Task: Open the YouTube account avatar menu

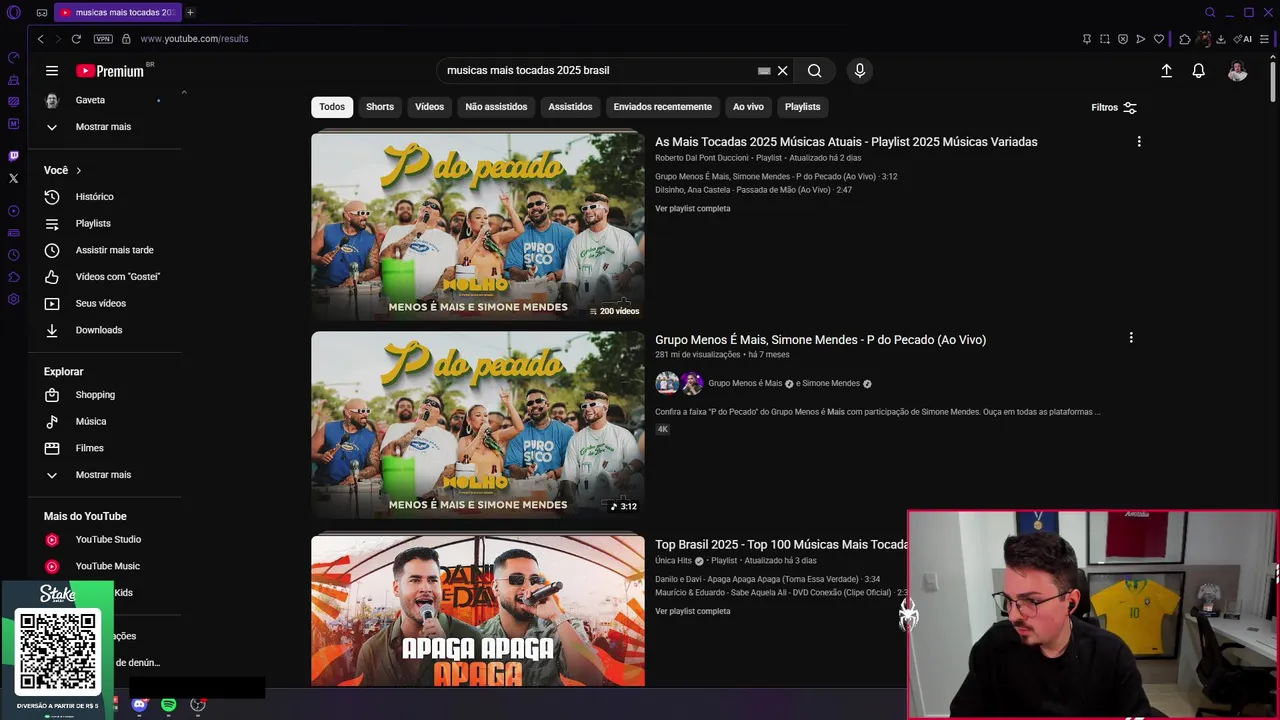Action: pyautogui.click(x=1237, y=71)
